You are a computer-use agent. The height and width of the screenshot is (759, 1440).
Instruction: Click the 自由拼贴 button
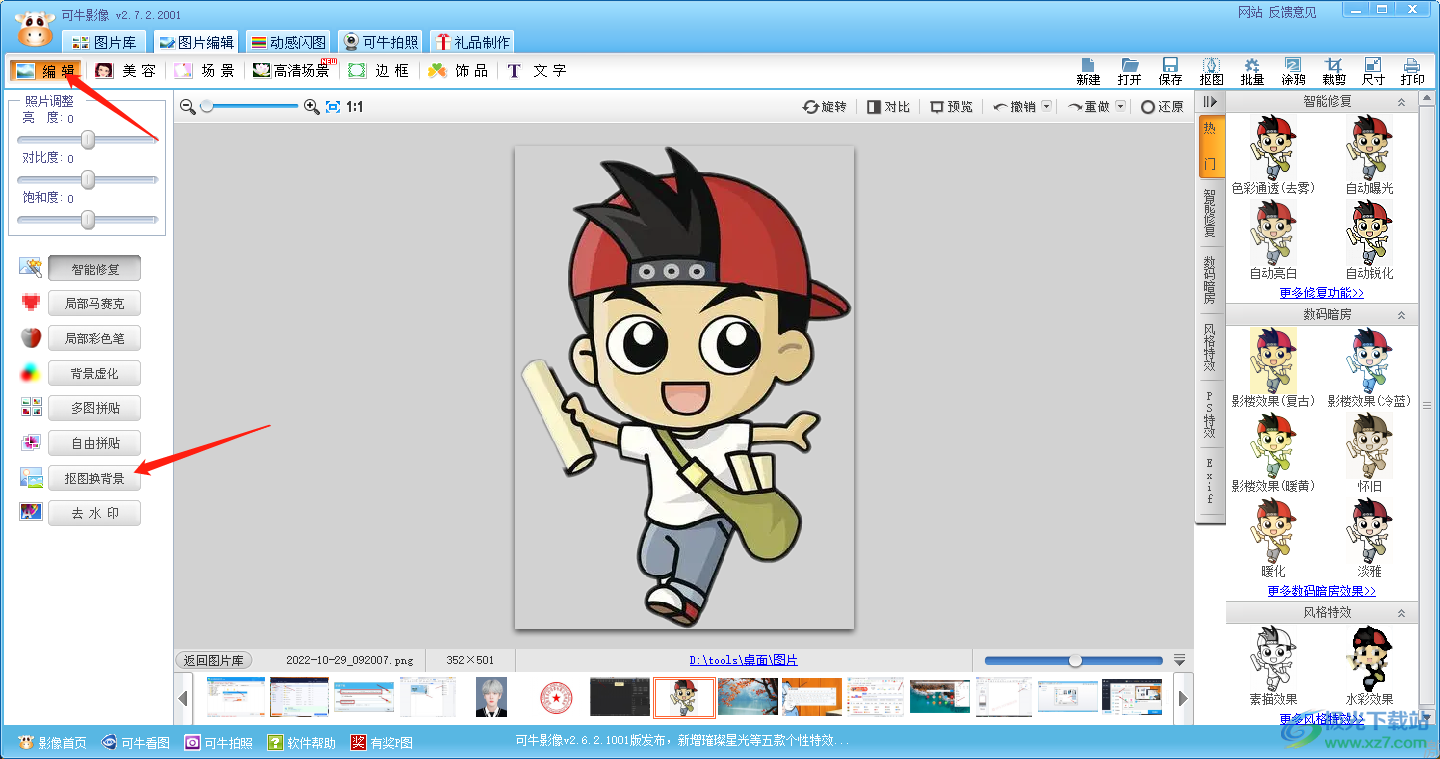[x=95, y=444]
